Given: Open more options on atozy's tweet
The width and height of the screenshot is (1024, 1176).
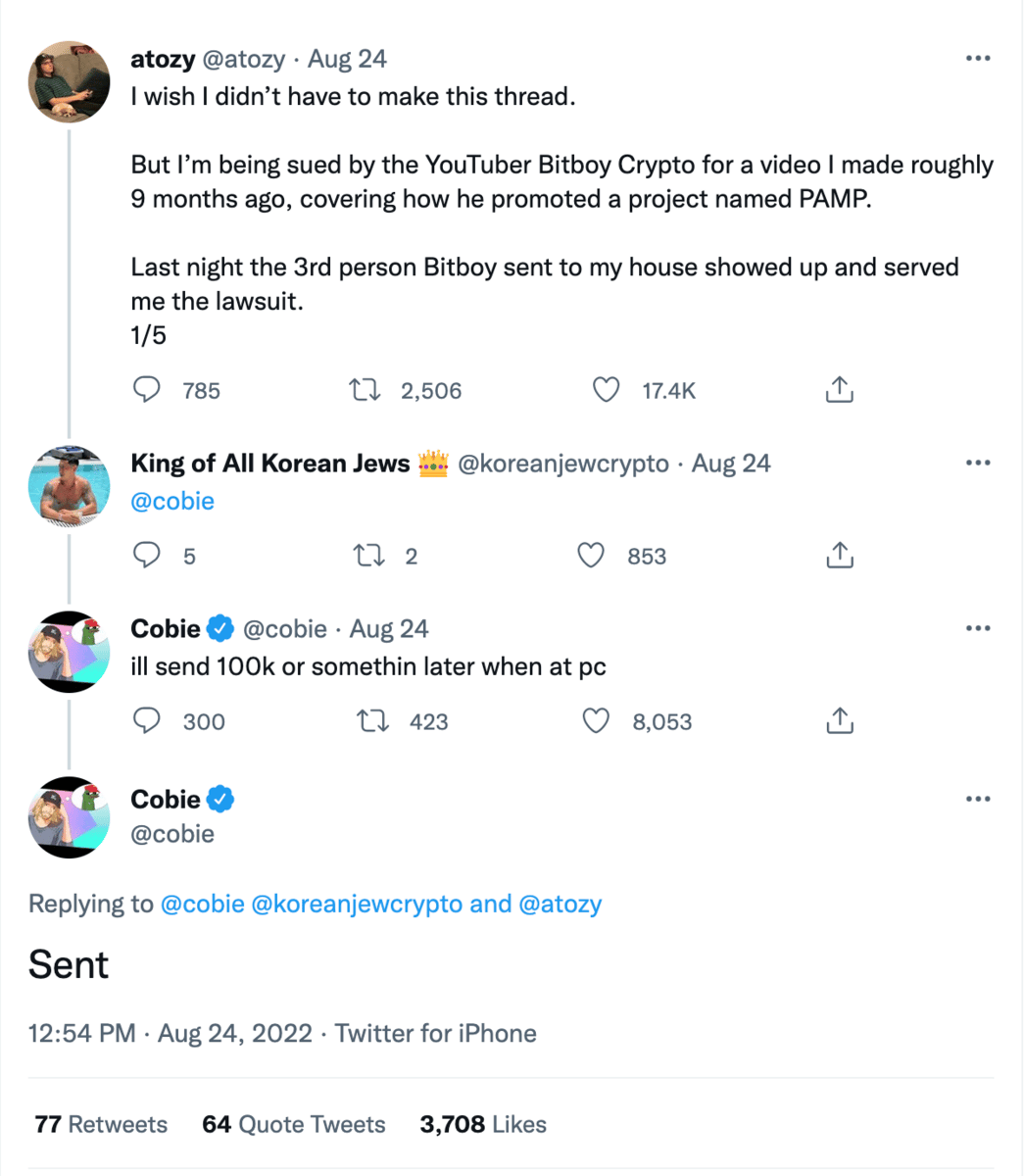Looking at the screenshot, I should click(977, 59).
